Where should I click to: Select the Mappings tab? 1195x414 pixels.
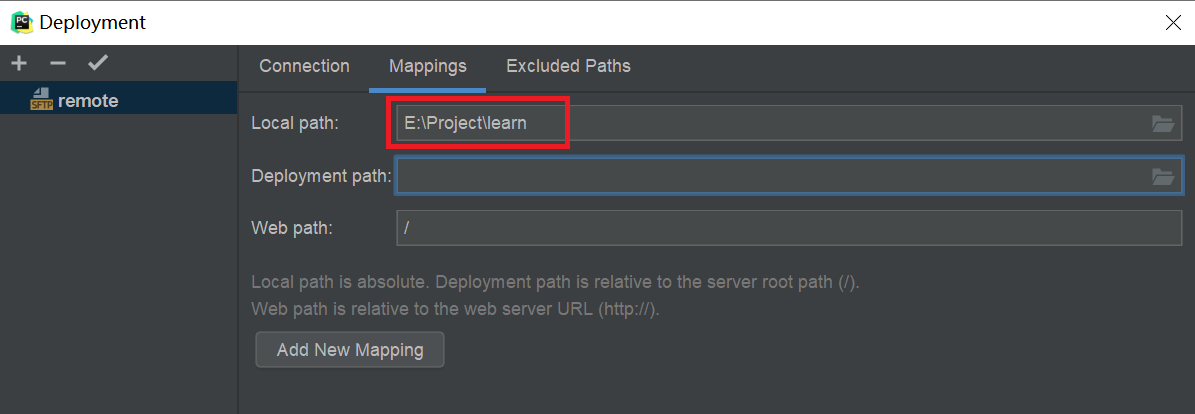coord(427,66)
